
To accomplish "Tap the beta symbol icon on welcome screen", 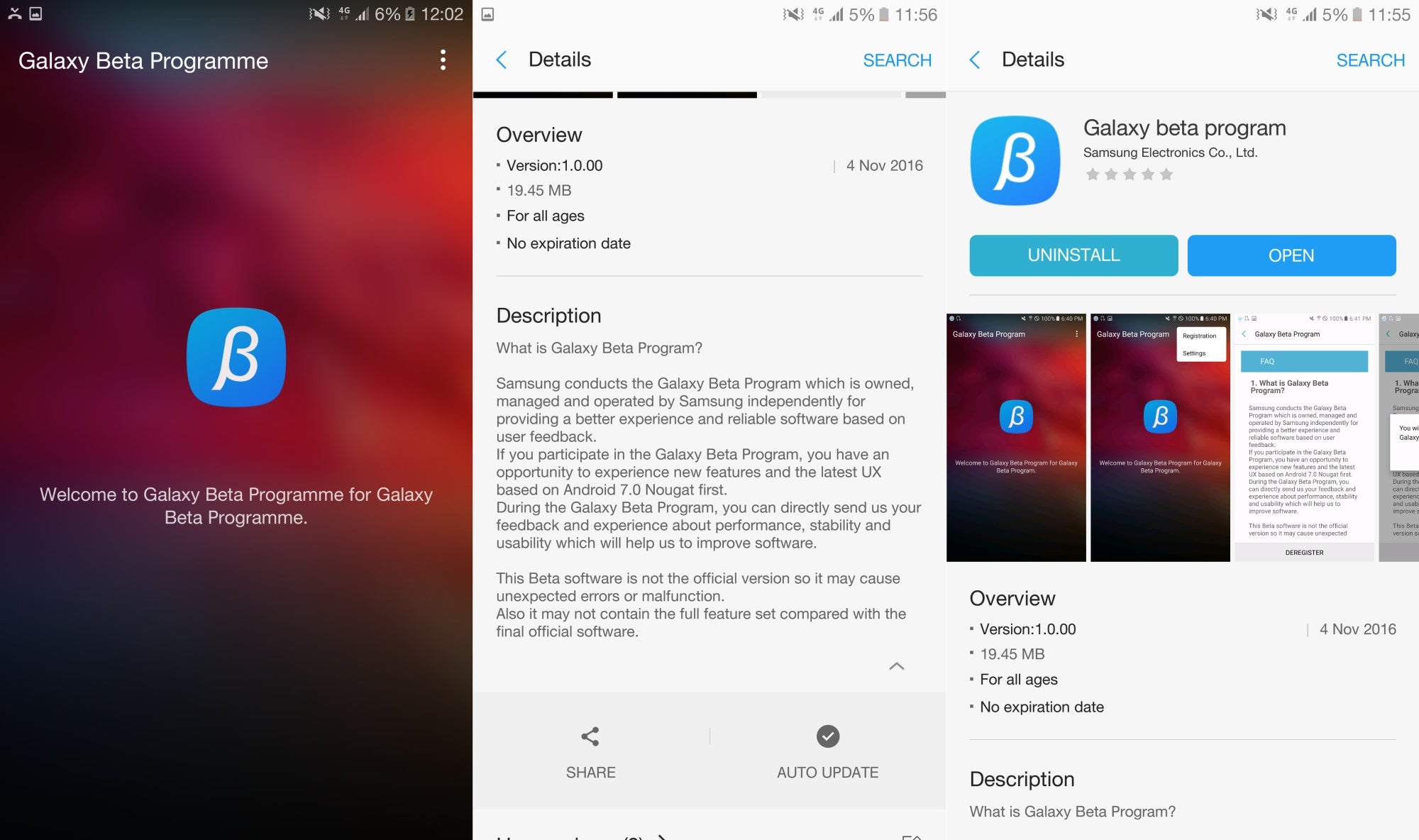I will (x=236, y=357).
